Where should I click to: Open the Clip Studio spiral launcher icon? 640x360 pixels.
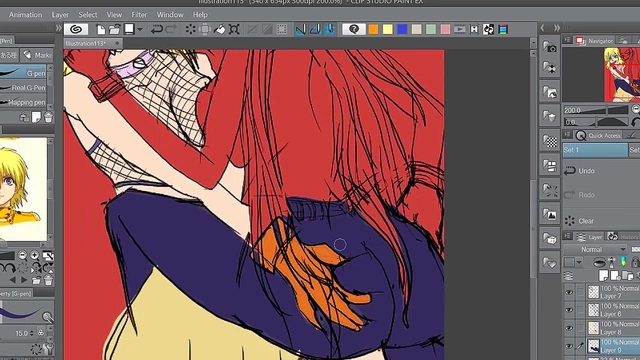(x=76, y=29)
